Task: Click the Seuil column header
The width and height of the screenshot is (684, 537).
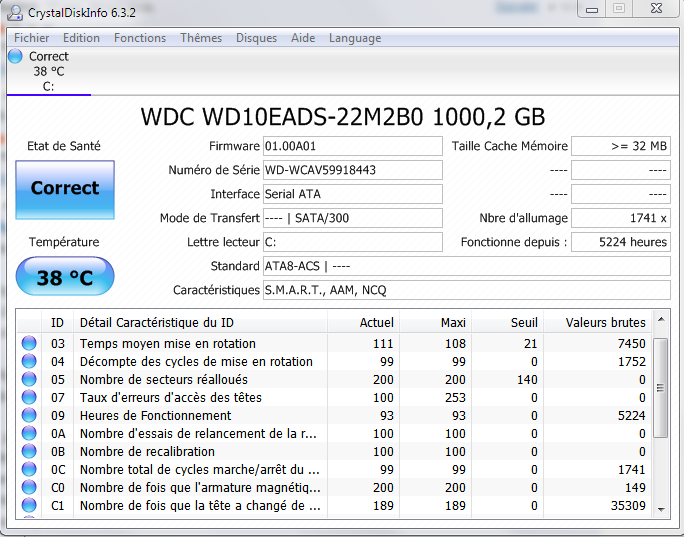Action: (x=507, y=323)
